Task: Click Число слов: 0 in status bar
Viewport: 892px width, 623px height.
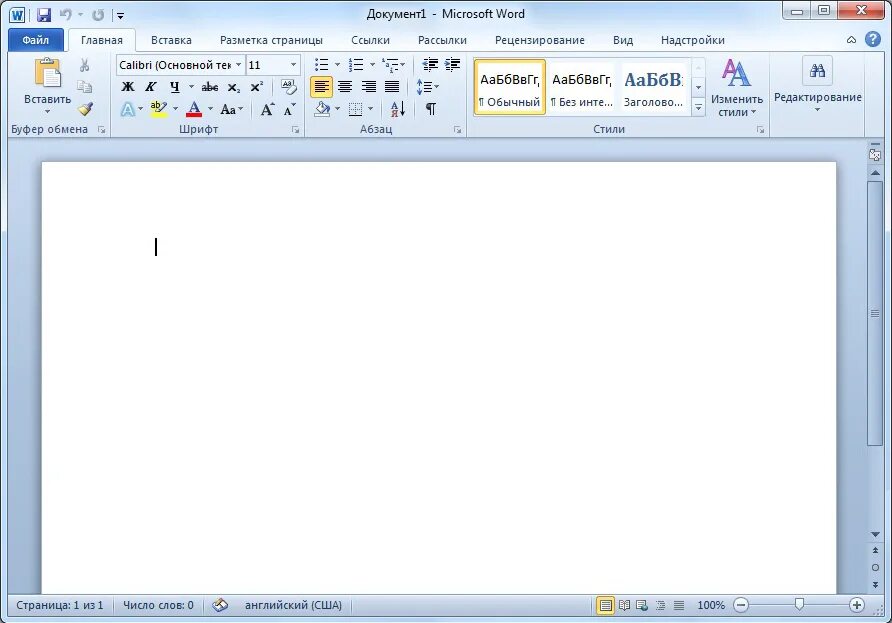Action: pyautogui.click(x=158, y=605)
